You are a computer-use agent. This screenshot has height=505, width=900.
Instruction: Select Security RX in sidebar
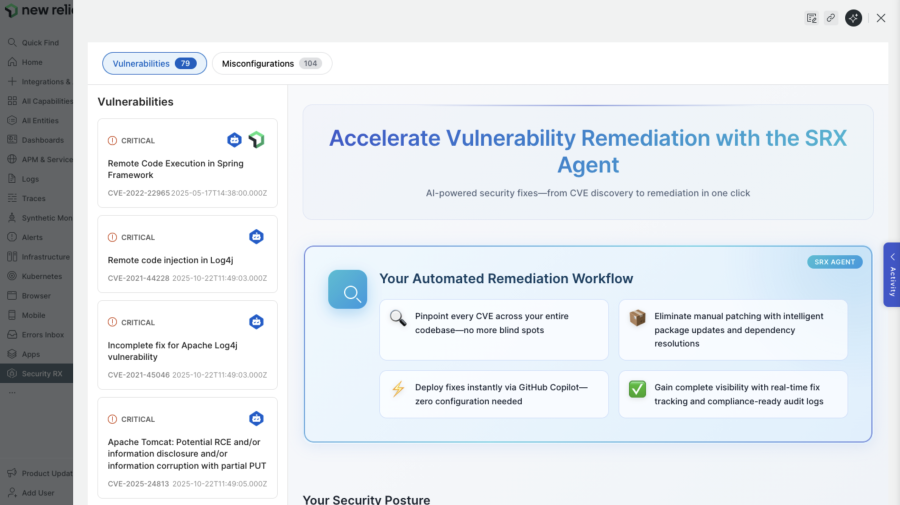click(36, 374)
